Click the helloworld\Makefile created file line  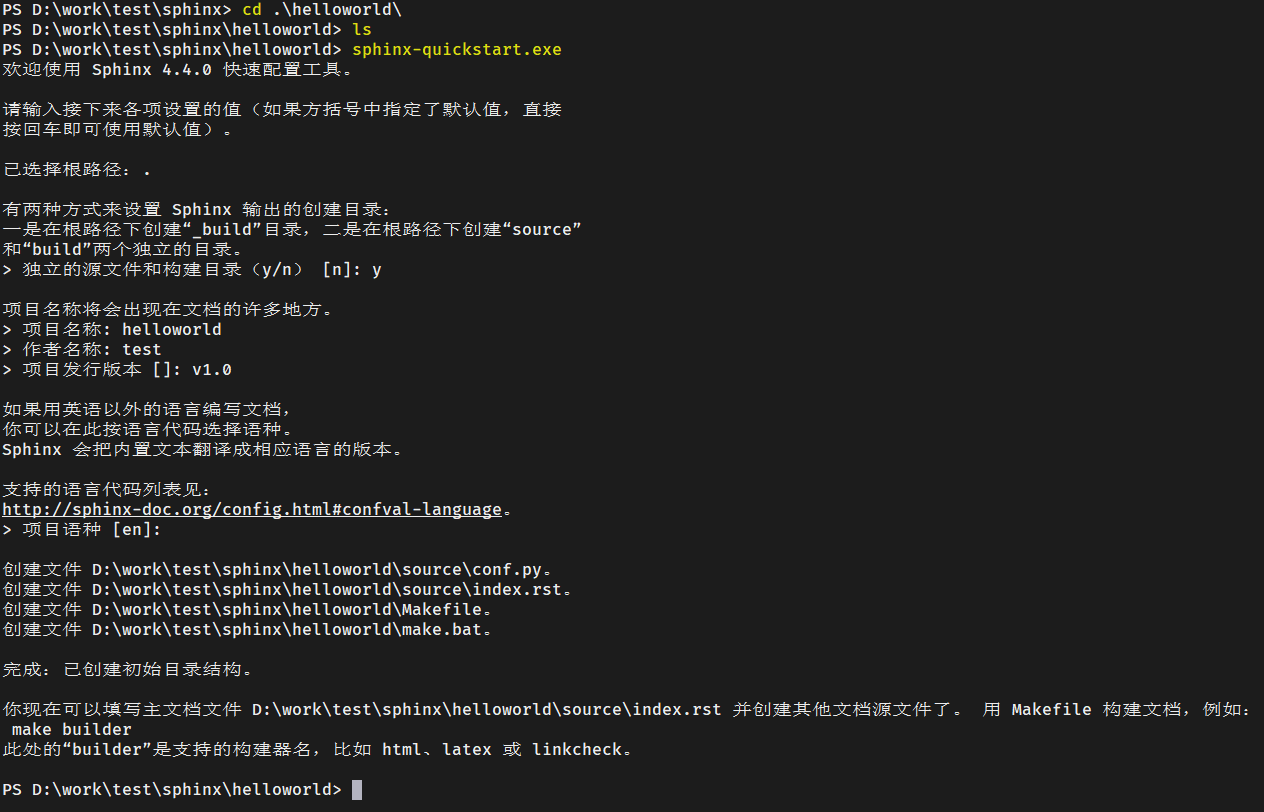(x=247, y=610)
